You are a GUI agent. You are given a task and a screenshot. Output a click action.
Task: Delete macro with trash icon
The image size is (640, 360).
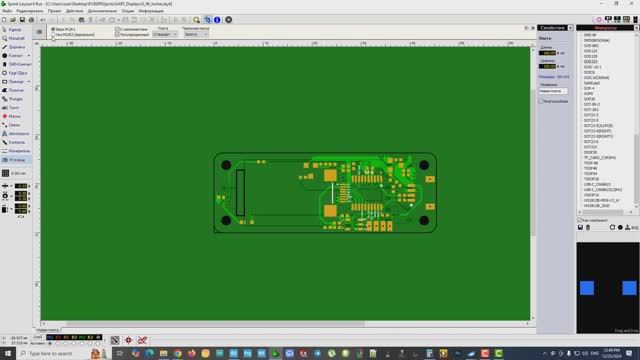point(588,227)
